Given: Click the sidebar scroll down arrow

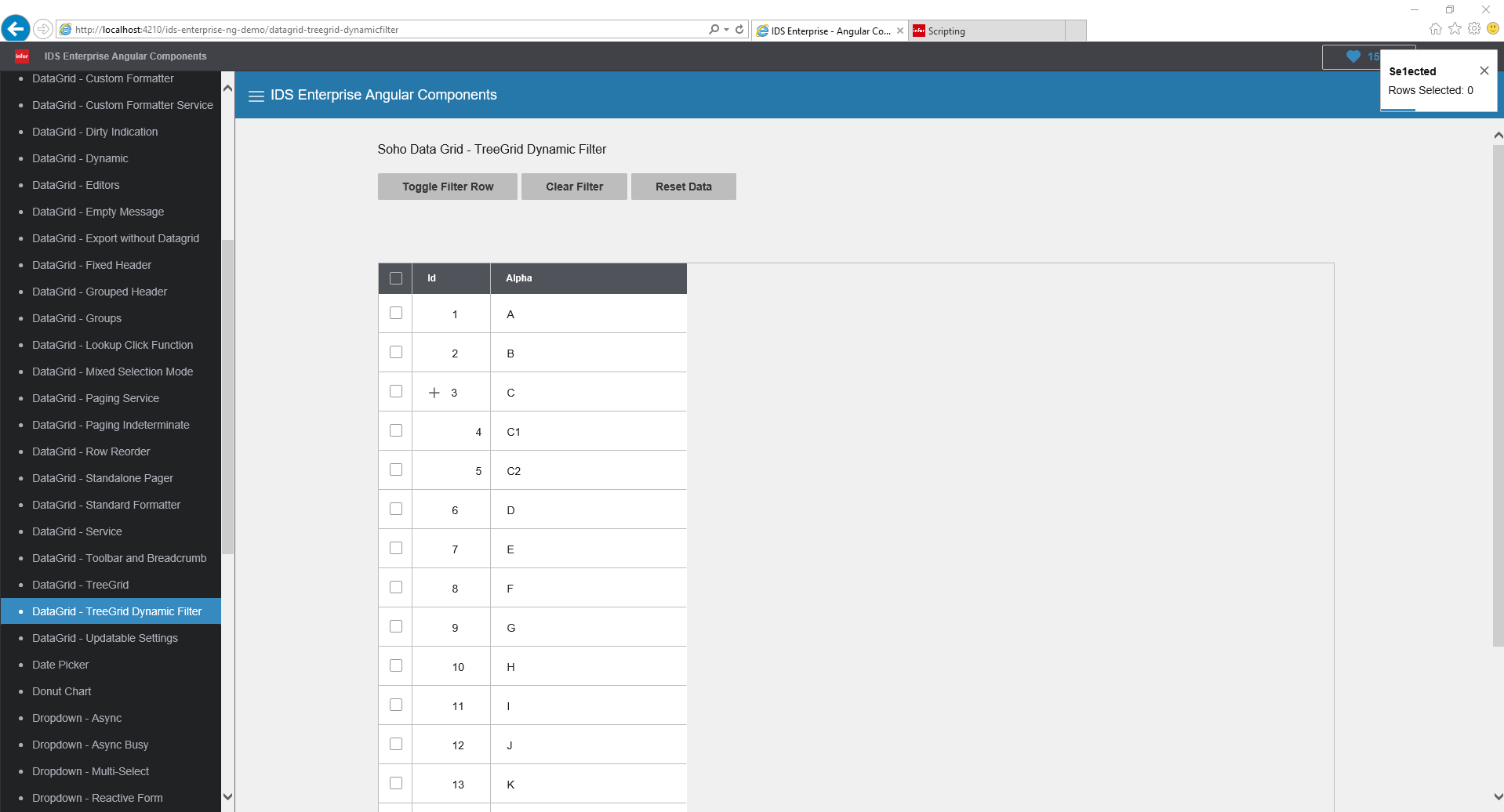Looking at the screenshot, I should tap(227, 796).
